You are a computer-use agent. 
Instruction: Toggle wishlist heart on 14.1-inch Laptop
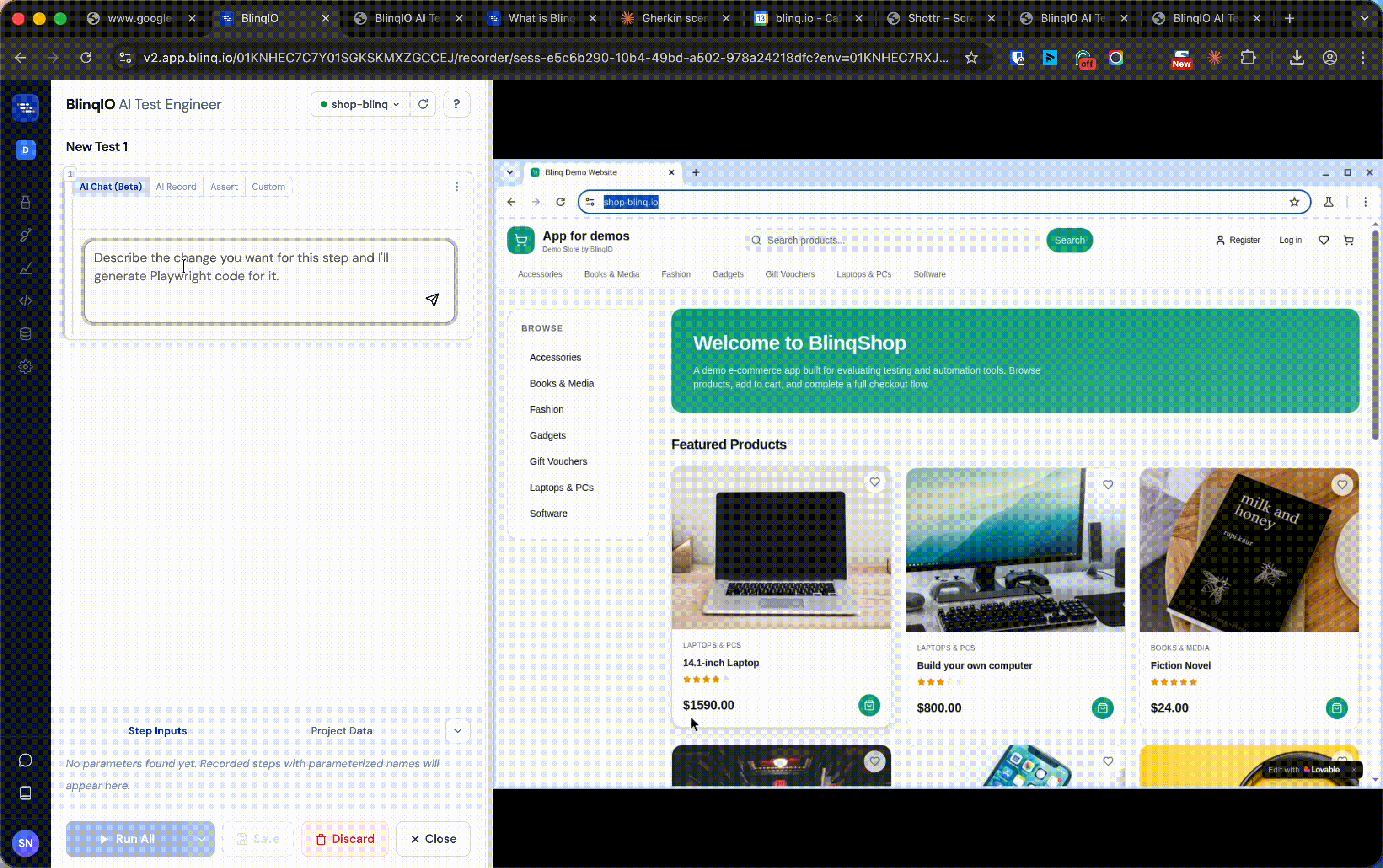[874, 482]
